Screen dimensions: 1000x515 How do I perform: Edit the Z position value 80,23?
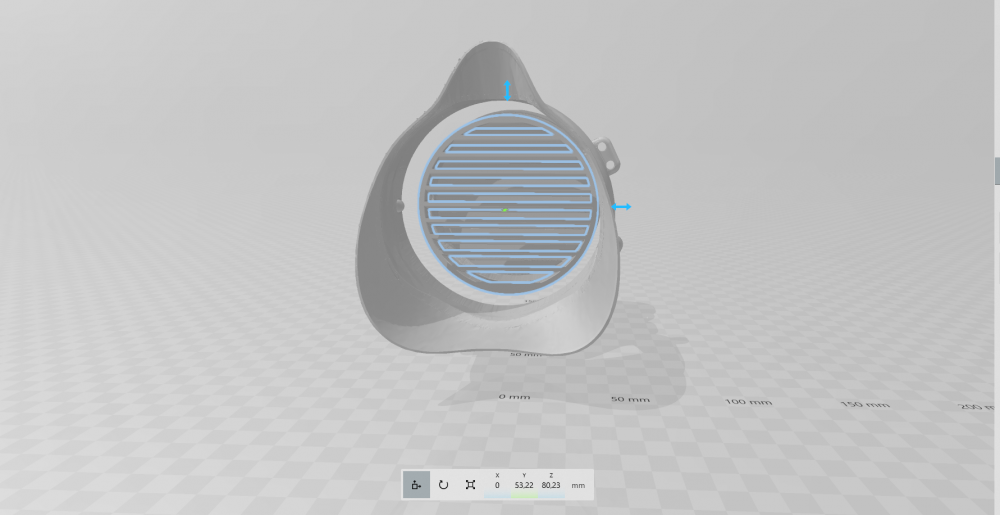(x=551, y=485)
